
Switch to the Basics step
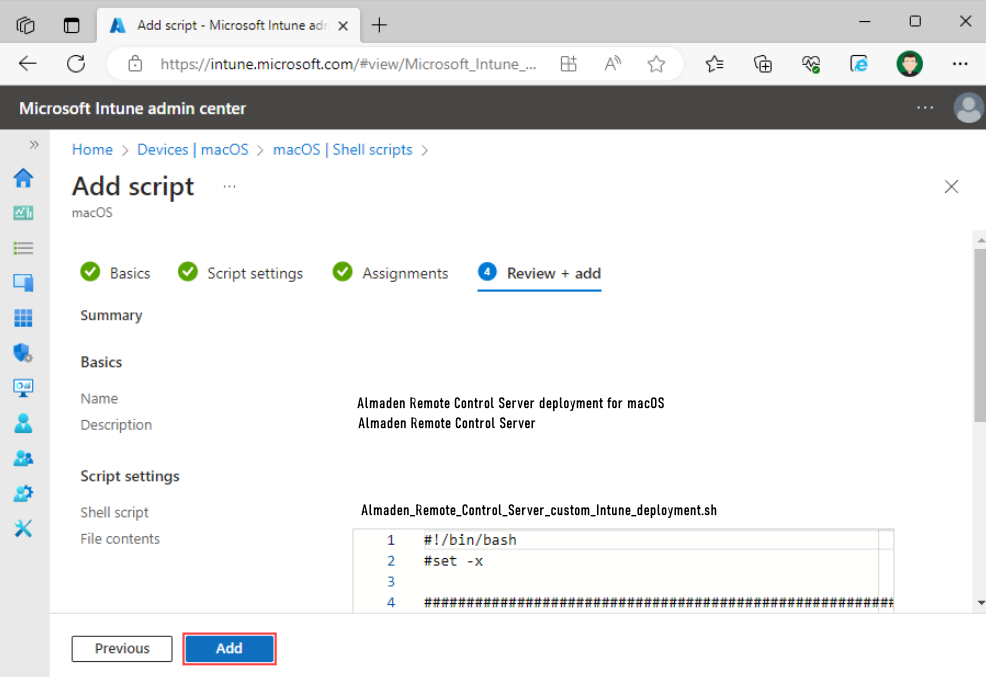[x=116, y=273]
